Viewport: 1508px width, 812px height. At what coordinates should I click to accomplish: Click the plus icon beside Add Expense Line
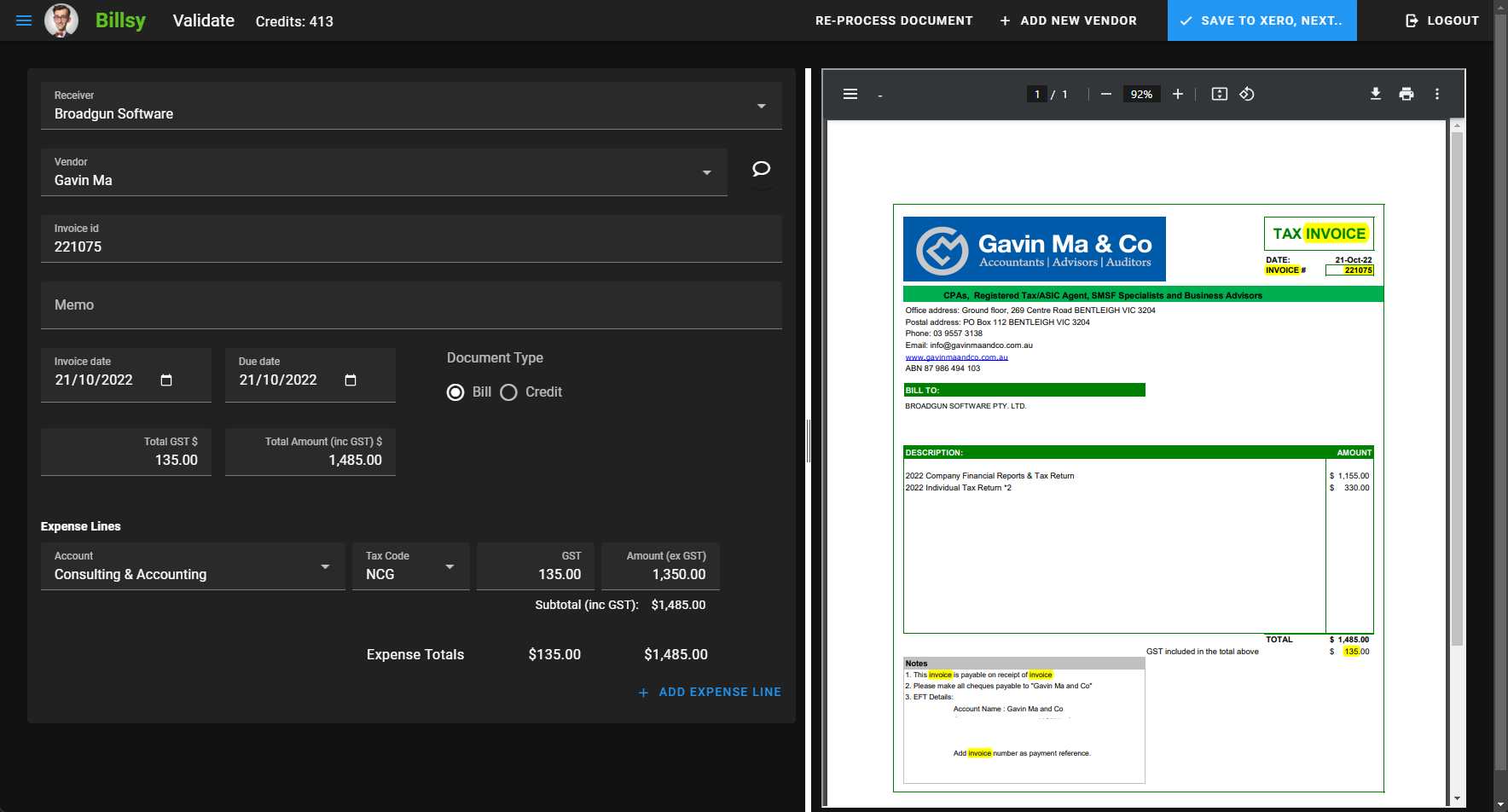[644, 693]
